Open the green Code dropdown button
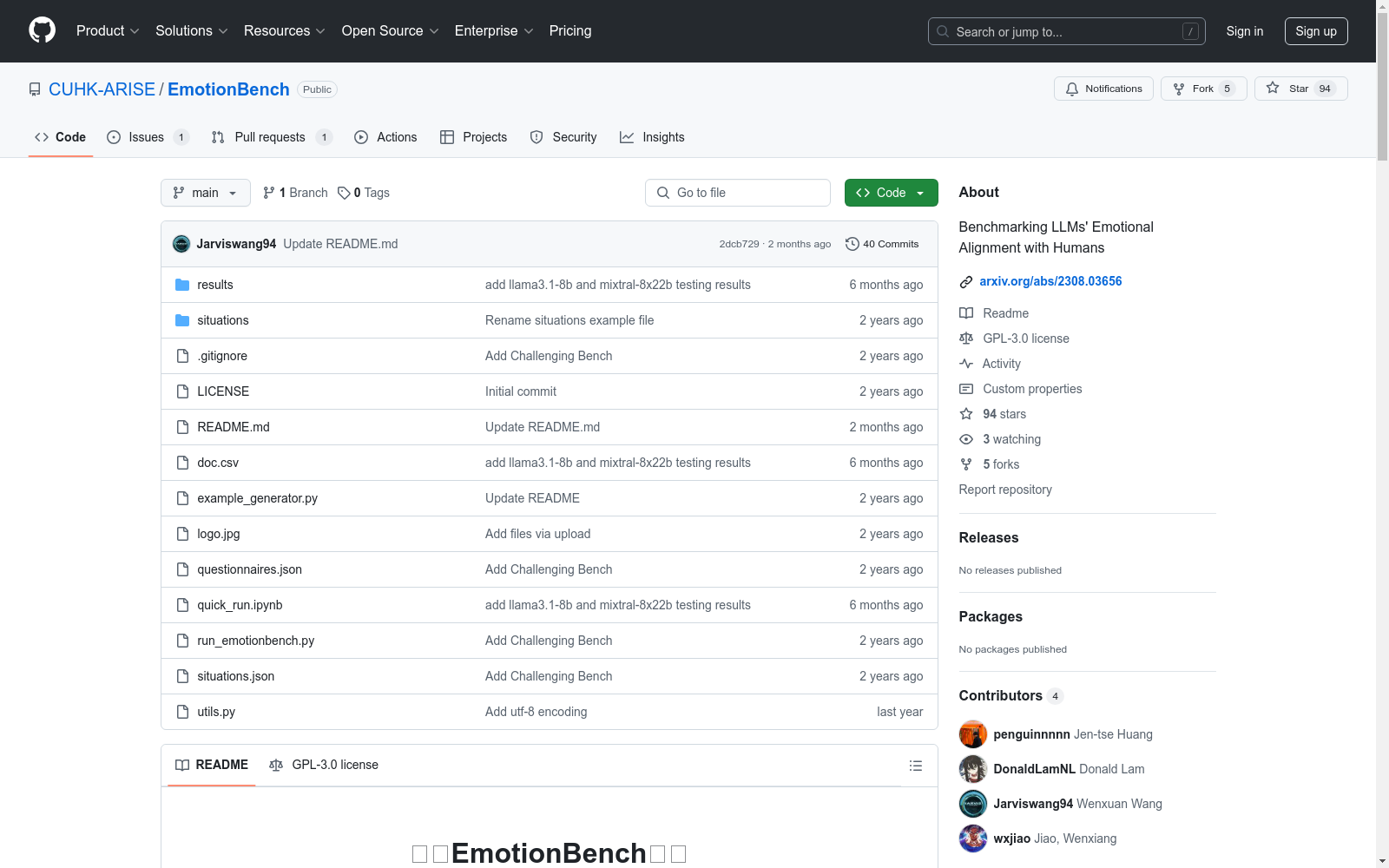The width and height of the screenshot is (1389, 868). (891, 193)
